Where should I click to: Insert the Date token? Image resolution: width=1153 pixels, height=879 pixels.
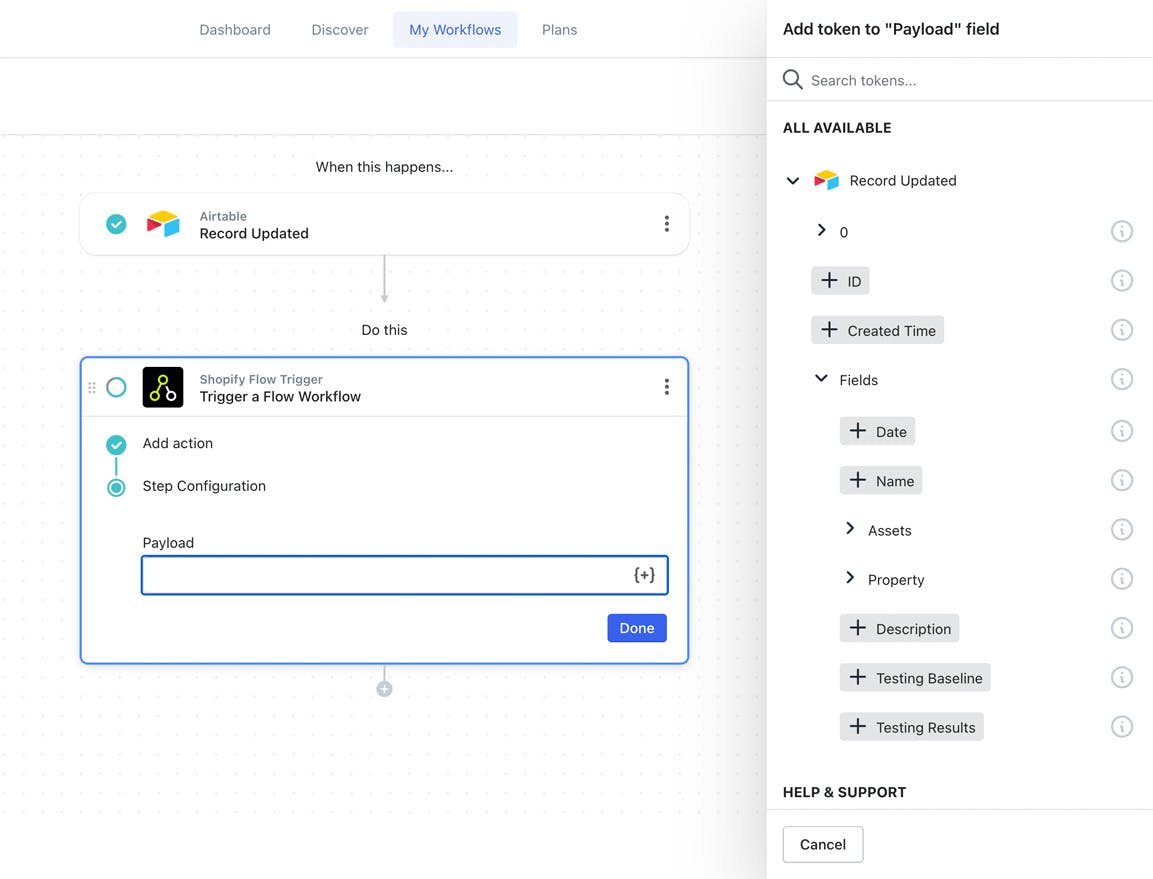[877, 431]
